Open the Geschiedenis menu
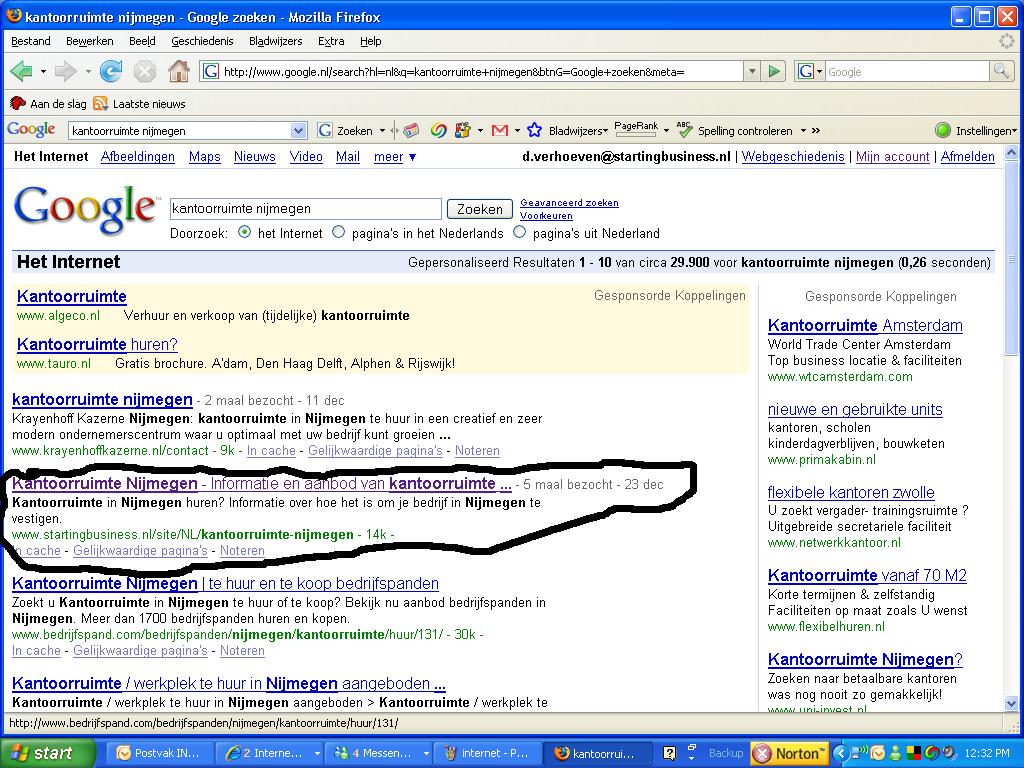This screenshot has width=1024, height=768. click(202, 41)
